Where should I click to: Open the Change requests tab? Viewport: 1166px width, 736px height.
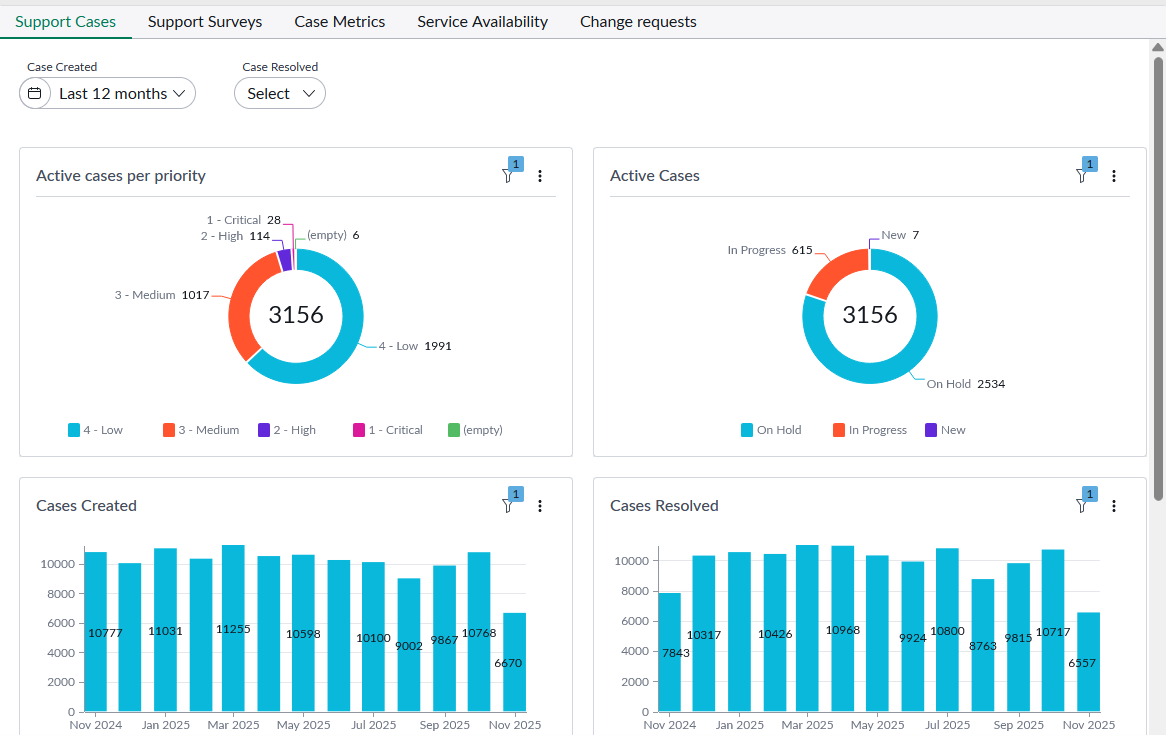click(x=638, y=21)
